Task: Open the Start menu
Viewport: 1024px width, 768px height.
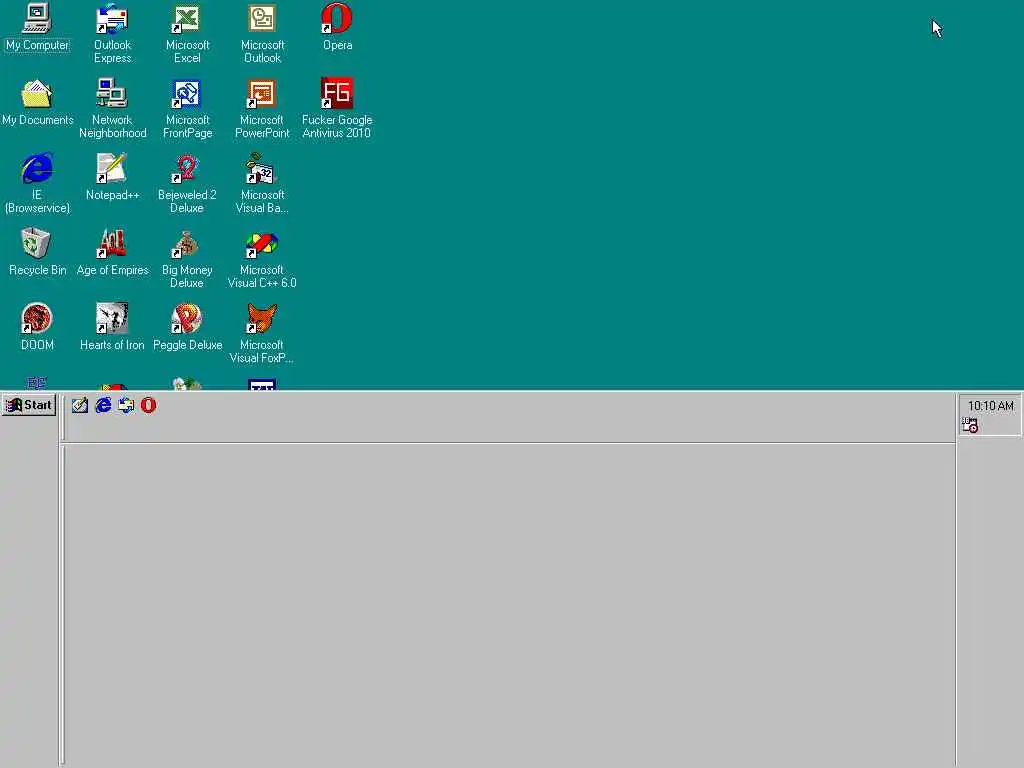Action: (x=29, y=406)
